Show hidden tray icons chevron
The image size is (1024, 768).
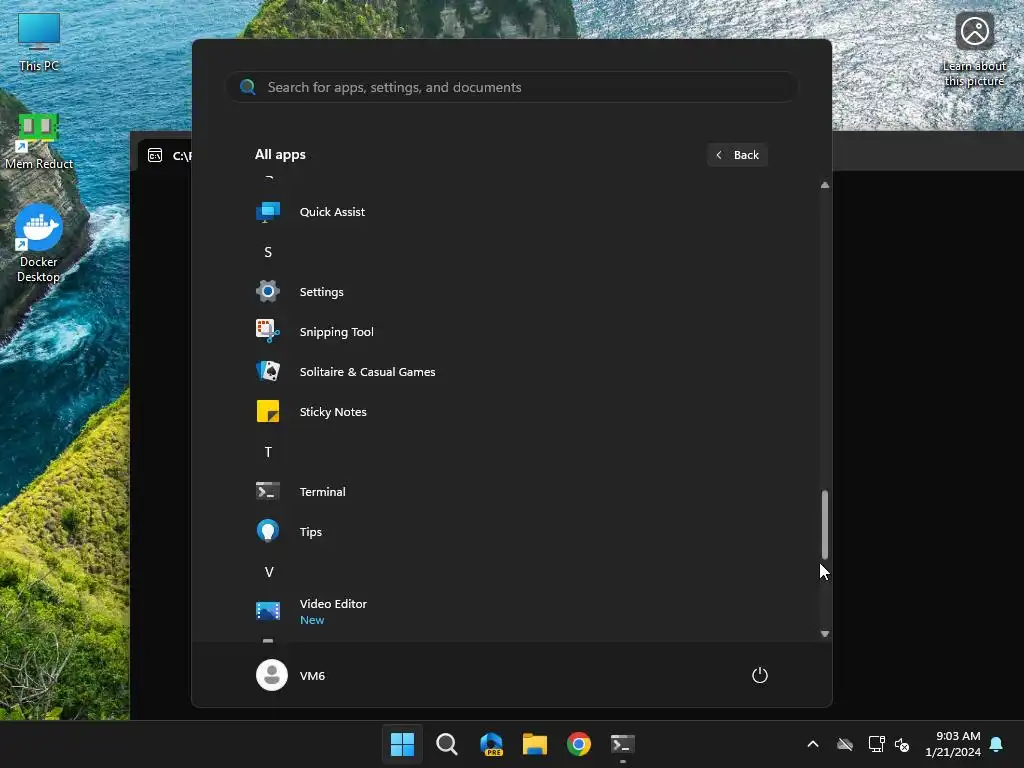click(813, 744)
